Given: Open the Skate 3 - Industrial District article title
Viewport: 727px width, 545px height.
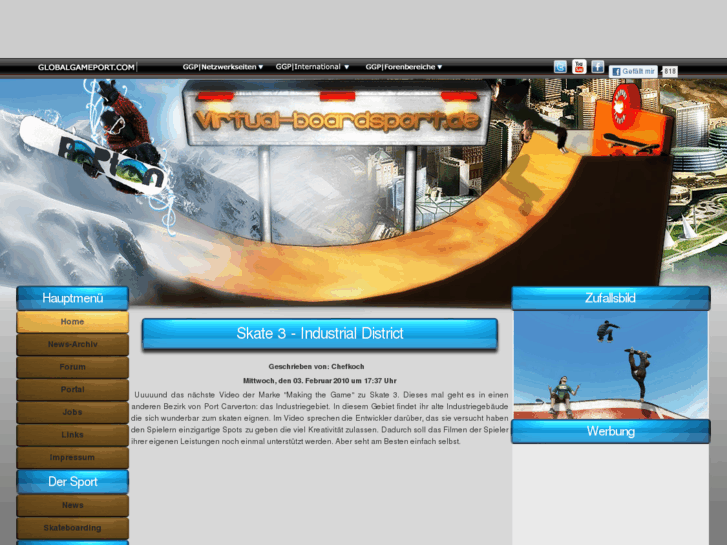Looking at the screenshot, I should click(x=320, y=333).
